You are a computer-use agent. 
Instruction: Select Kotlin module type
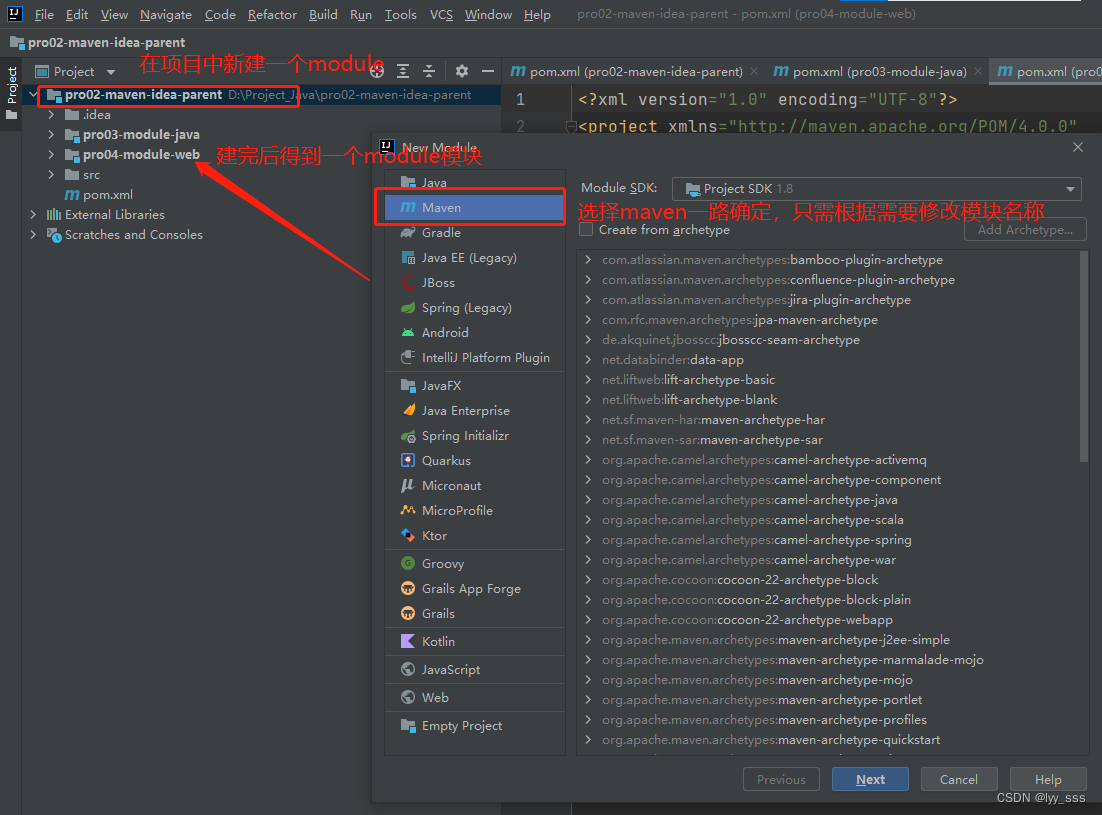coord(475,641)
